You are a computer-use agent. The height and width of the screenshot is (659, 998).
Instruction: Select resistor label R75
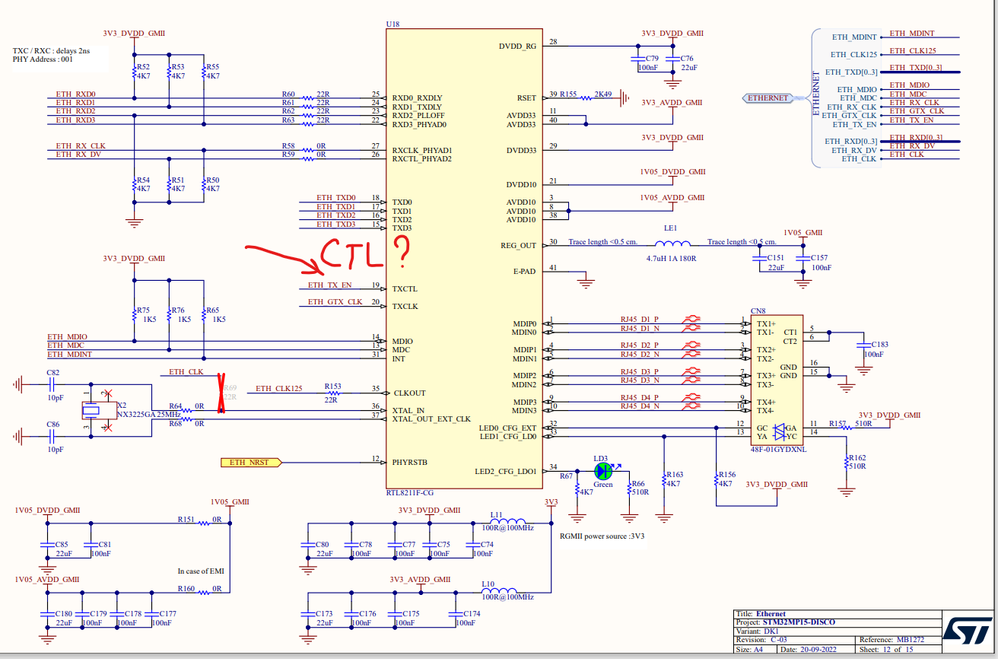pos(143,311)
